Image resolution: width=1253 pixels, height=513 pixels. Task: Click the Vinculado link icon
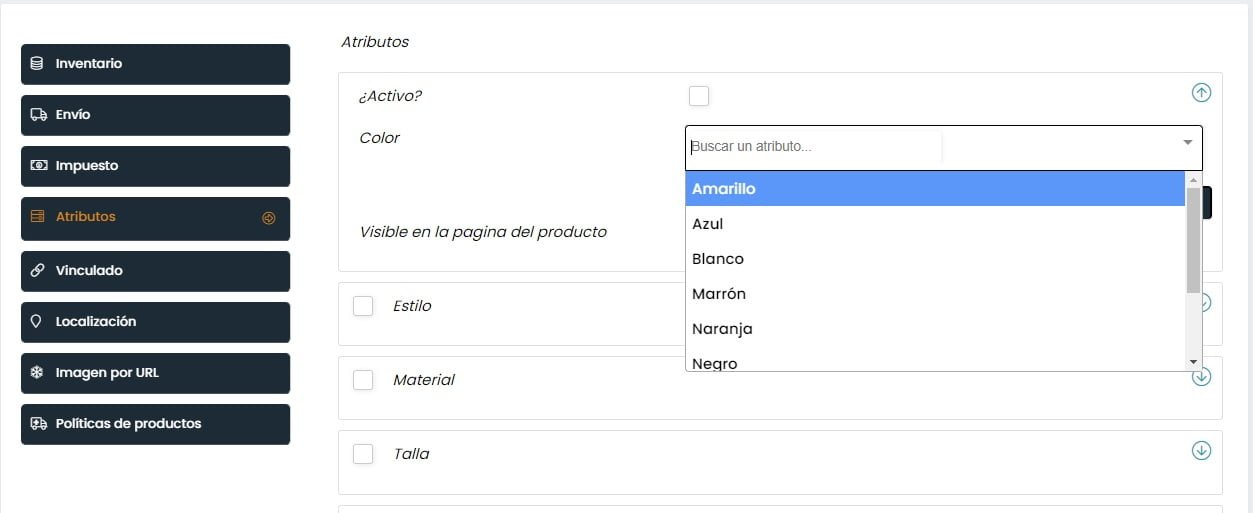pyautogui.click(x=38, y=271)
